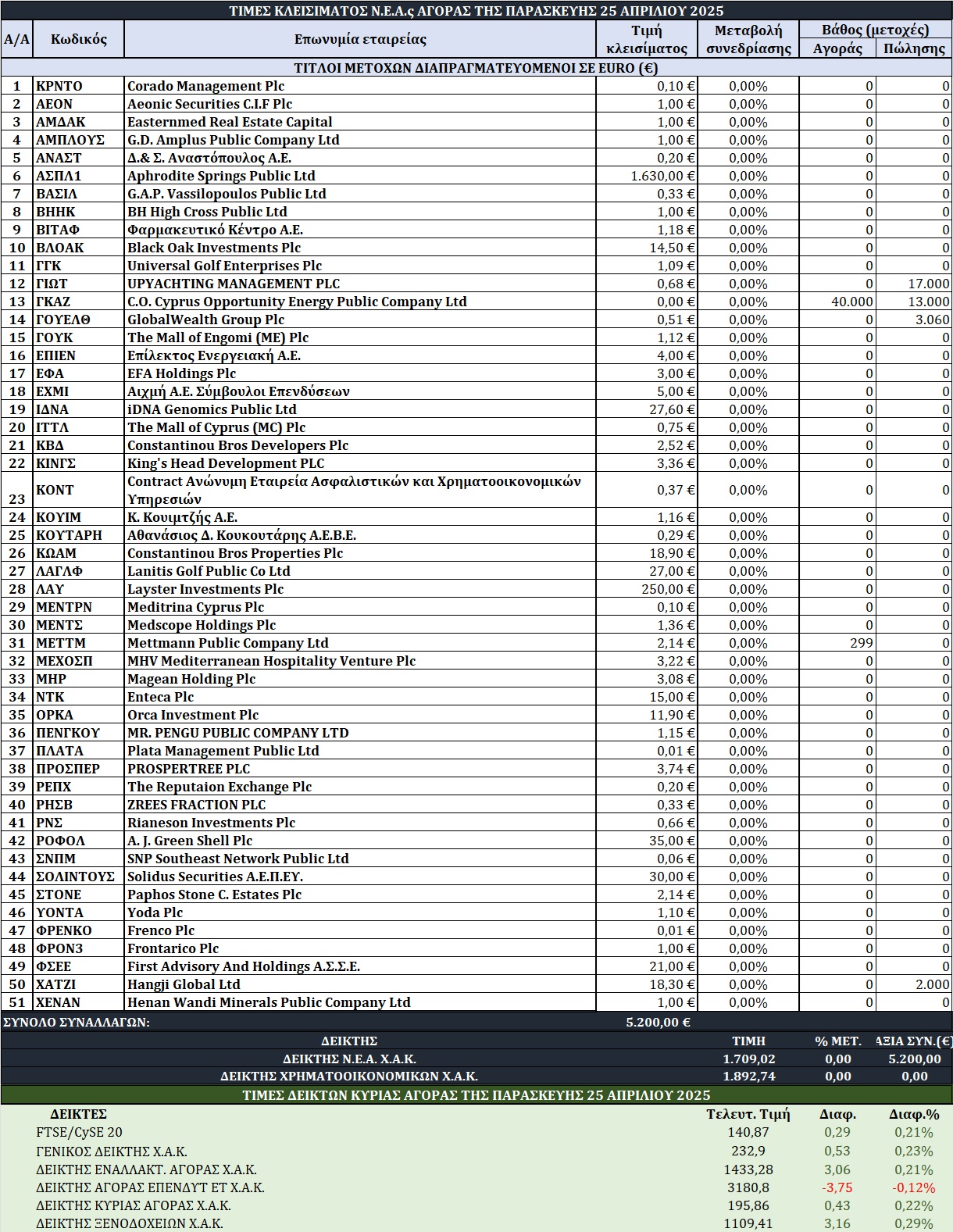Click the negative -0,12% change value
This screenshot has height=1232, width=953.
tap(914, 1187)
